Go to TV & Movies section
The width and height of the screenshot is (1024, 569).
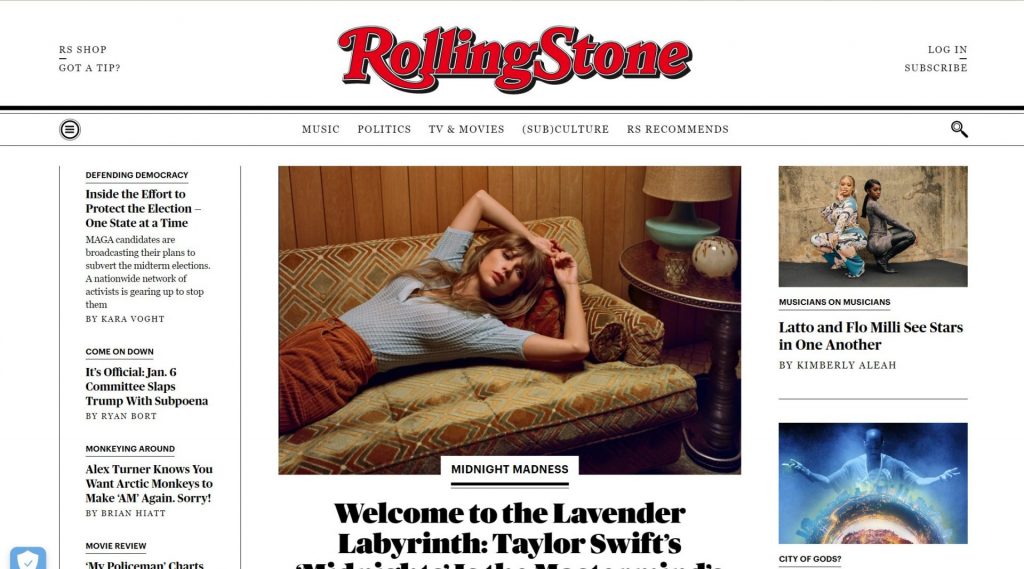pyautogui.click(x=466, y=129)
